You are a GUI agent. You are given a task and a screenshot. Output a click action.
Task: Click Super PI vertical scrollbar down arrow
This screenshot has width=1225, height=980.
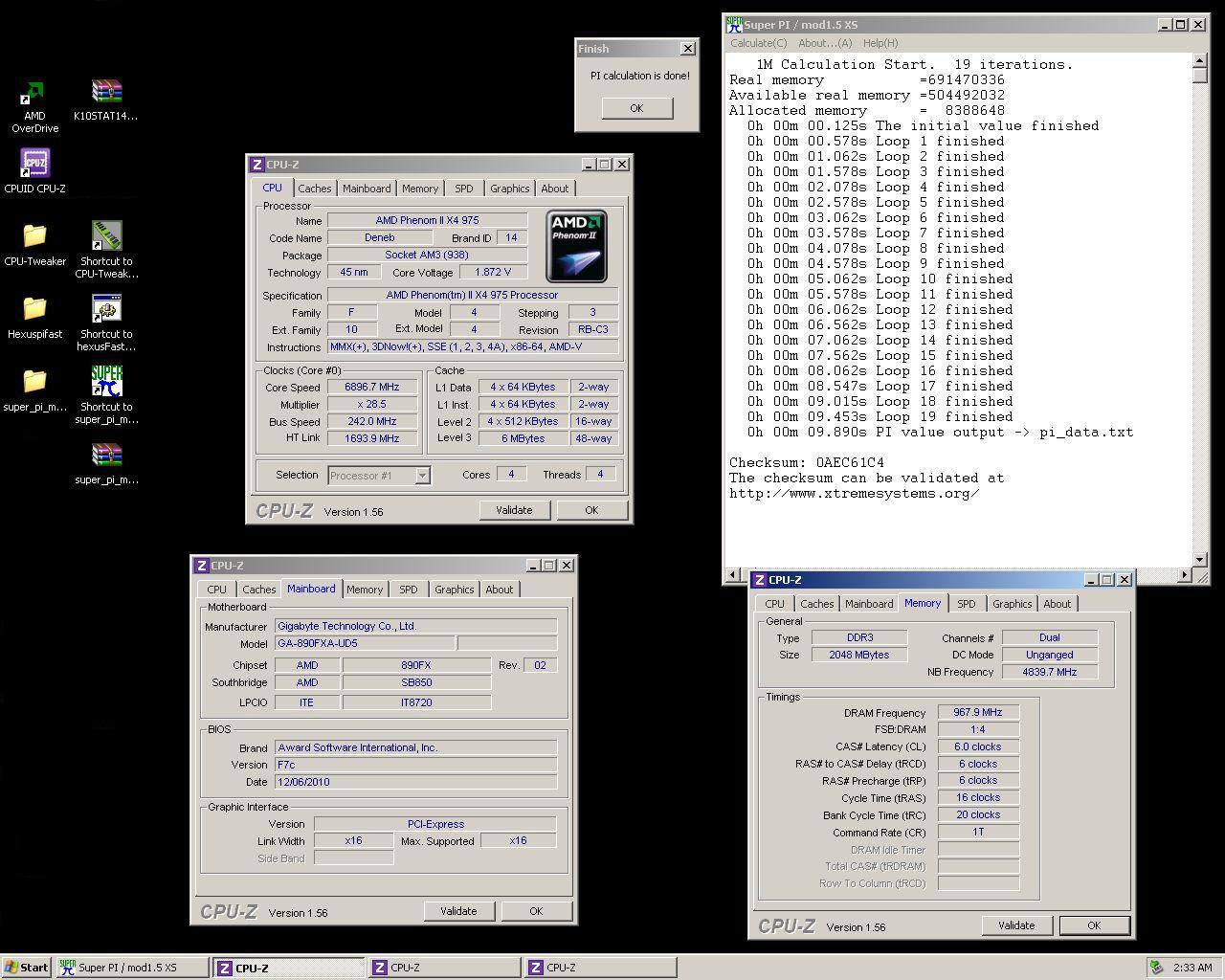tap(1200, 560)
